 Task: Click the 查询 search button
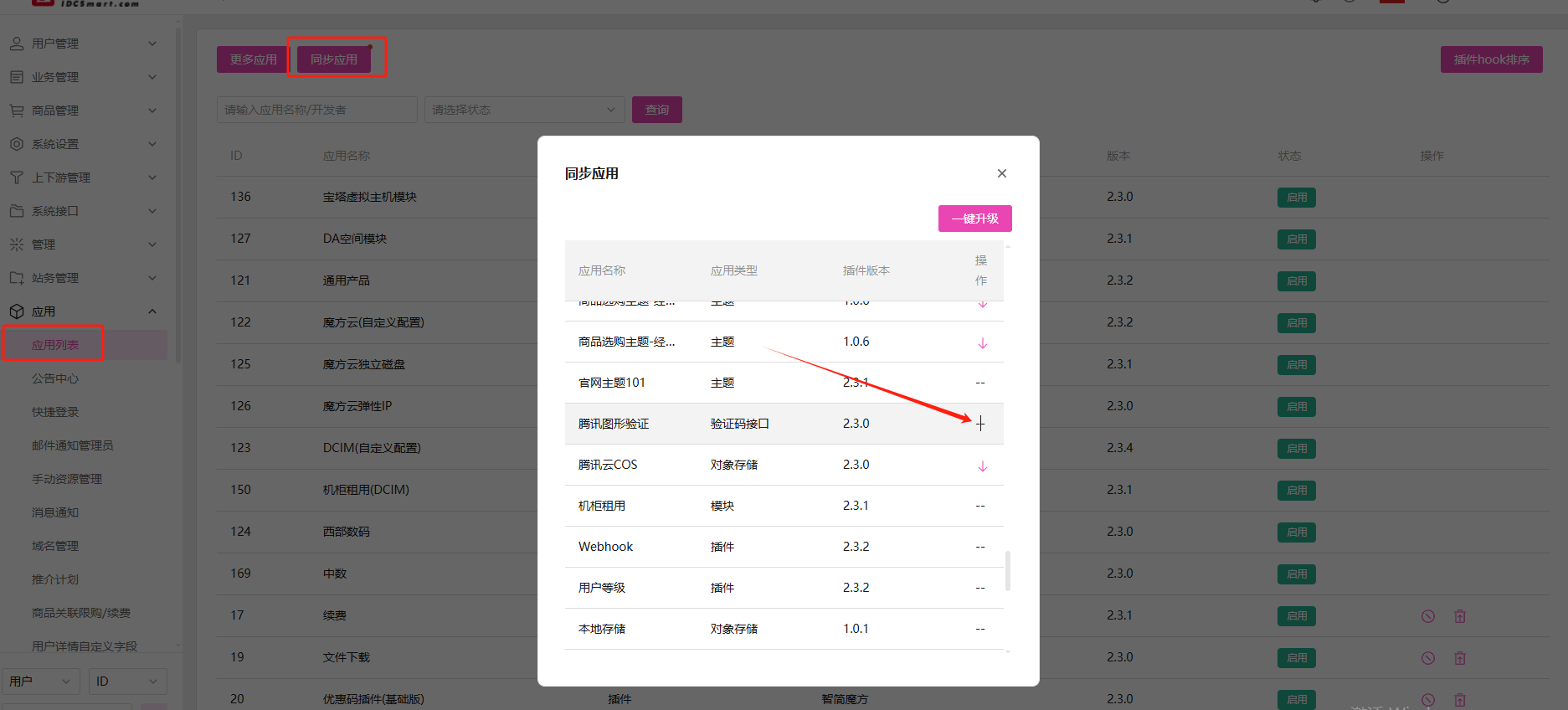coord(657,110)
